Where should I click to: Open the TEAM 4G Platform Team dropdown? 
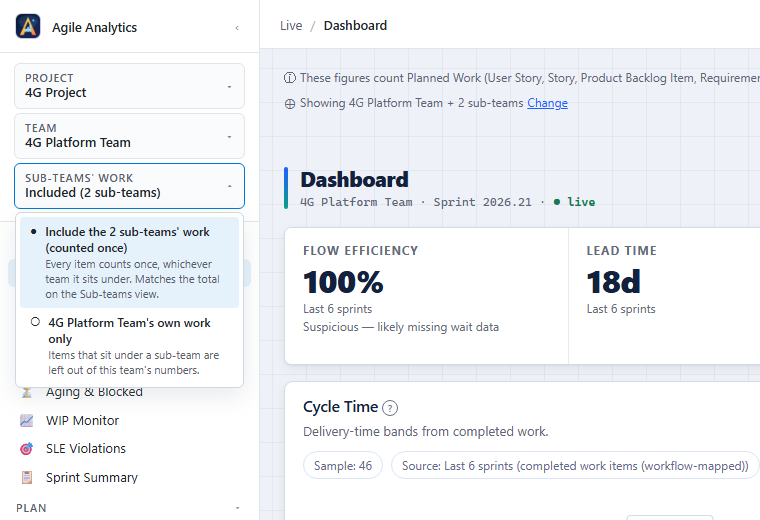[129, 136]
